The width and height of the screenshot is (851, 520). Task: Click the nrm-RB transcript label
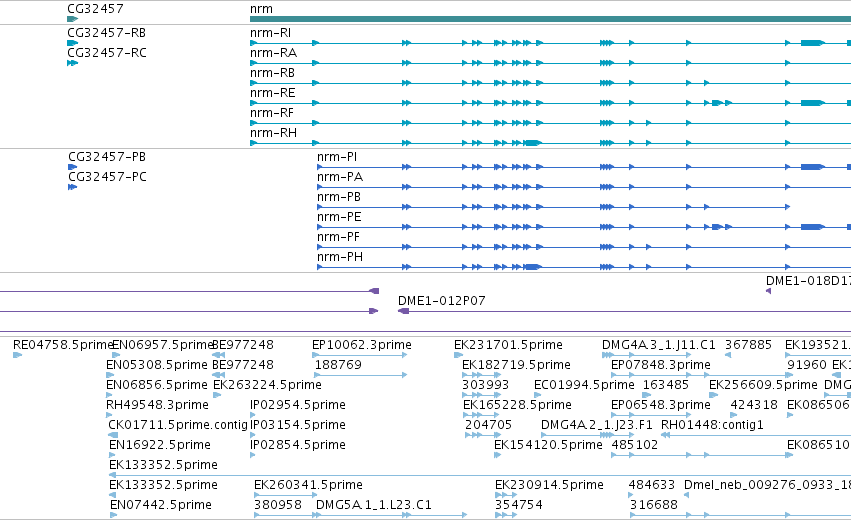pyautogui.click(x=272, y=73)
